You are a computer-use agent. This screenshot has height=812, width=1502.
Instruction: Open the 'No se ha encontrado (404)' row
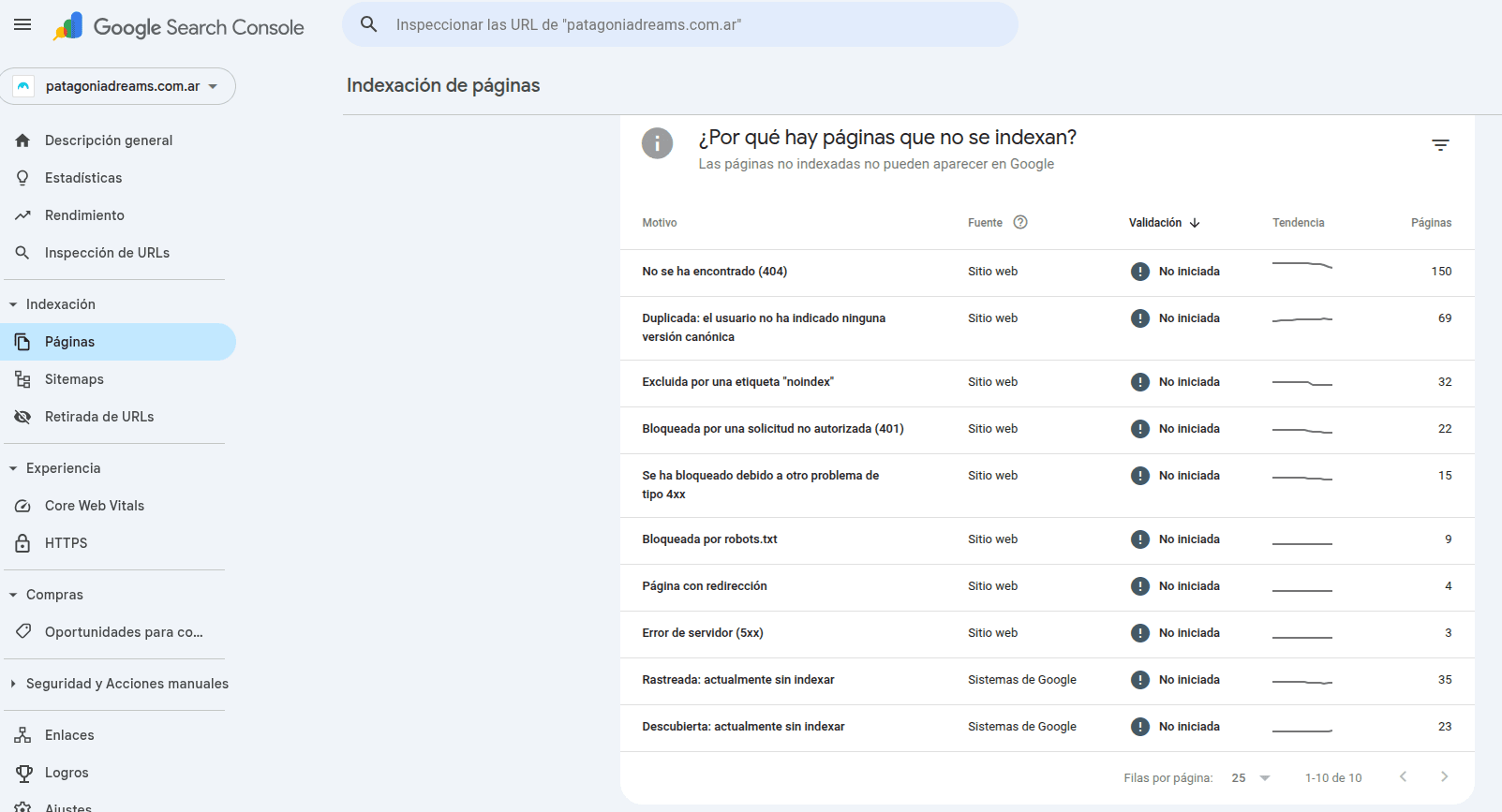pyautogui.click(x=1048, y=273)
